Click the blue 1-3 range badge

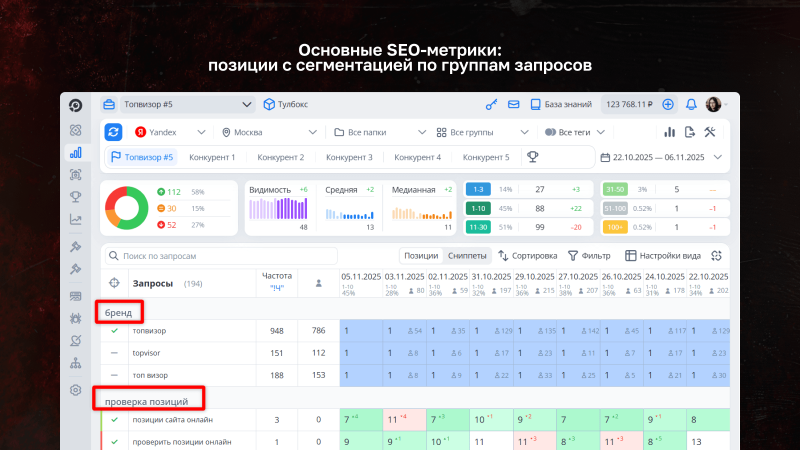tap(478, 189)
